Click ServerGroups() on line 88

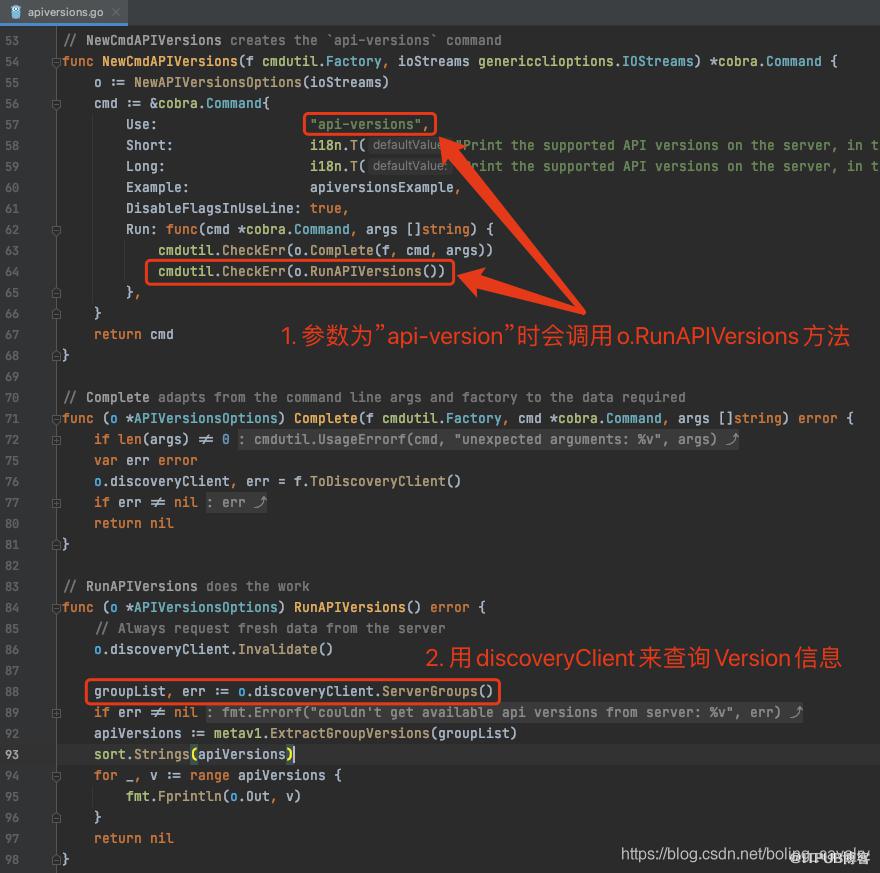coord(437,691)
